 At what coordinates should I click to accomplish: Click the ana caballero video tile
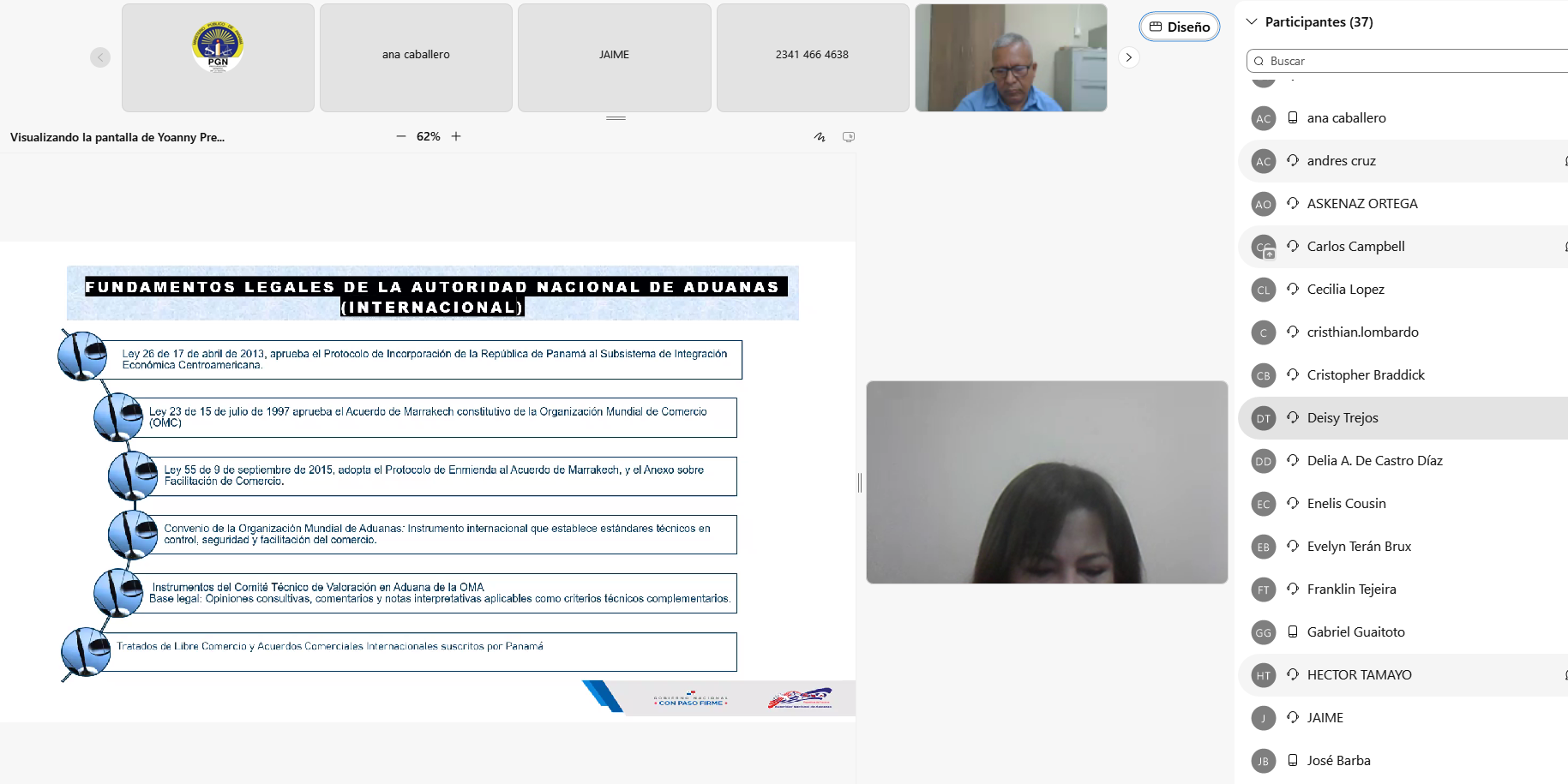coord(416,57)
